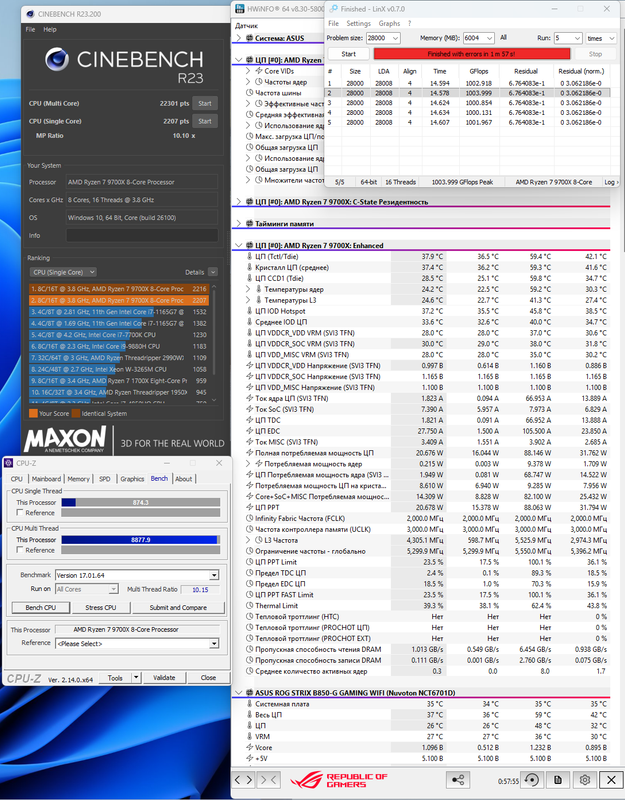Click Cinebench Info input field

coord(142,235)
